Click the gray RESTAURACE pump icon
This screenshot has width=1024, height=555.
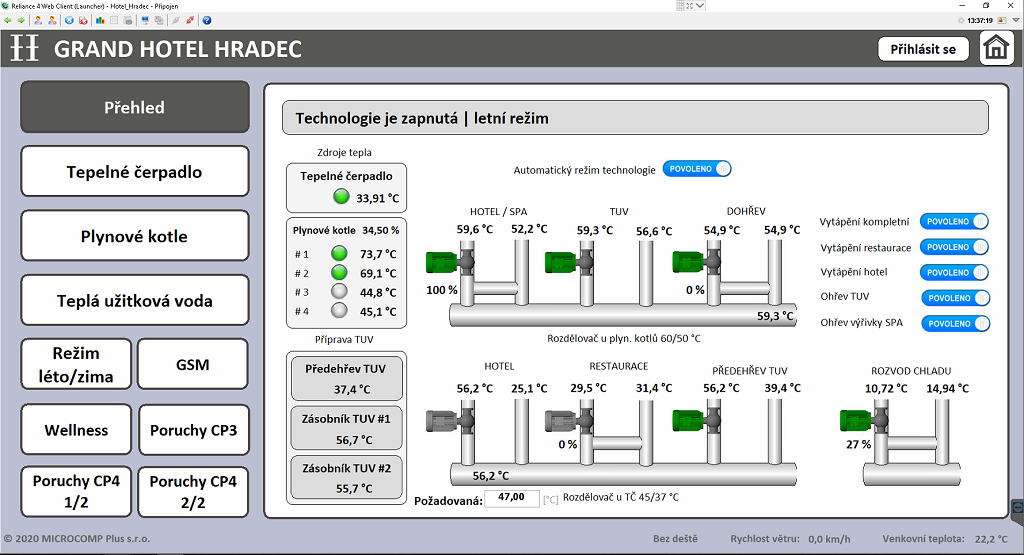560,418
